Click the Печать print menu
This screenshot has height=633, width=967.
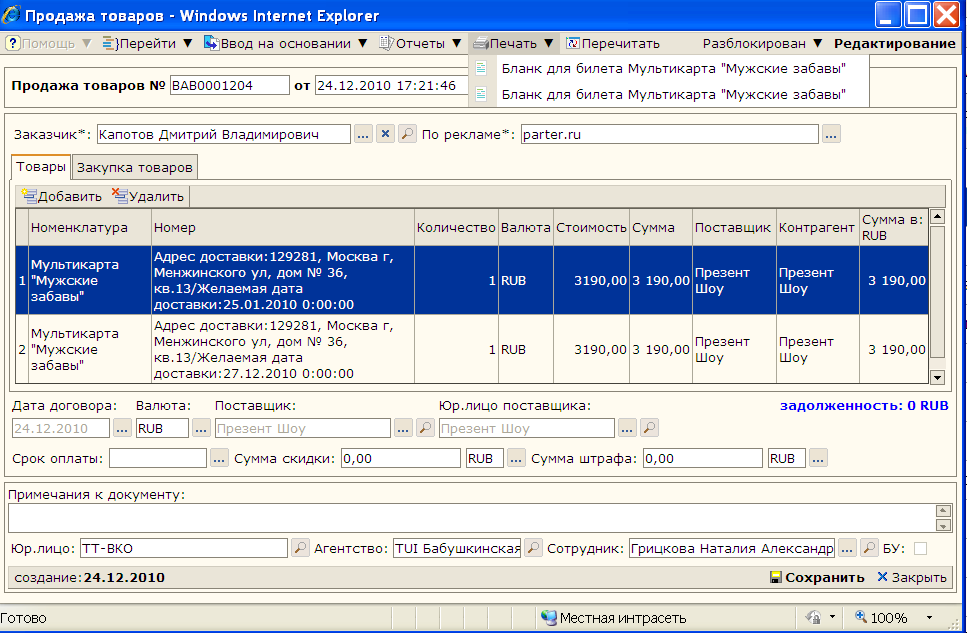[x=513, y=44]
